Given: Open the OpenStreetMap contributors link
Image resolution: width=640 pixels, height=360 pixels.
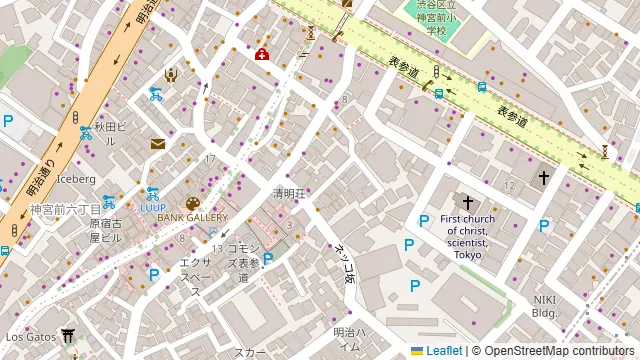Looking at the screenshot, I should pos(559,351).
